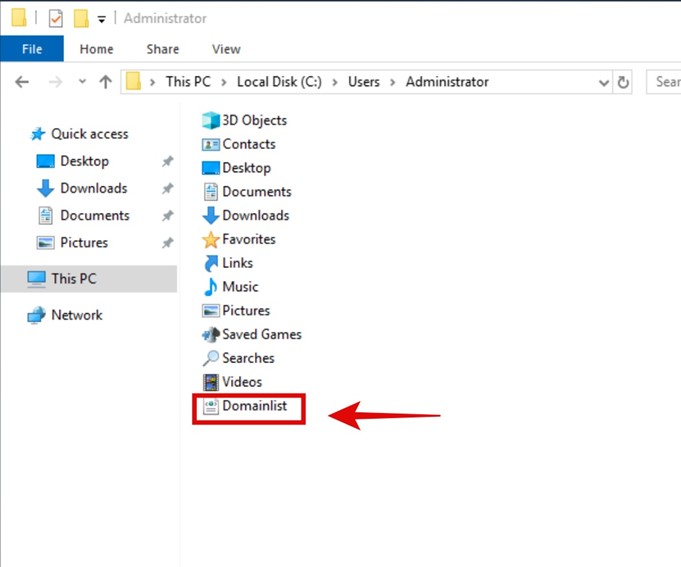Image resolution: width=681 pixels, height=567 pixels.
Task: Click the Forward navigation arrow
Action: point(55,82)
